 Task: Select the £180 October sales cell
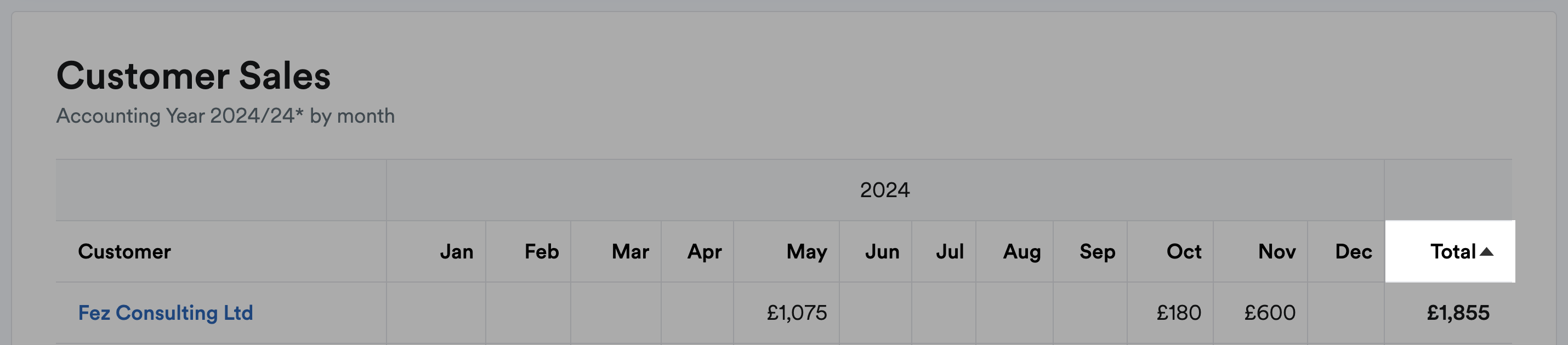click(1179, 313)
